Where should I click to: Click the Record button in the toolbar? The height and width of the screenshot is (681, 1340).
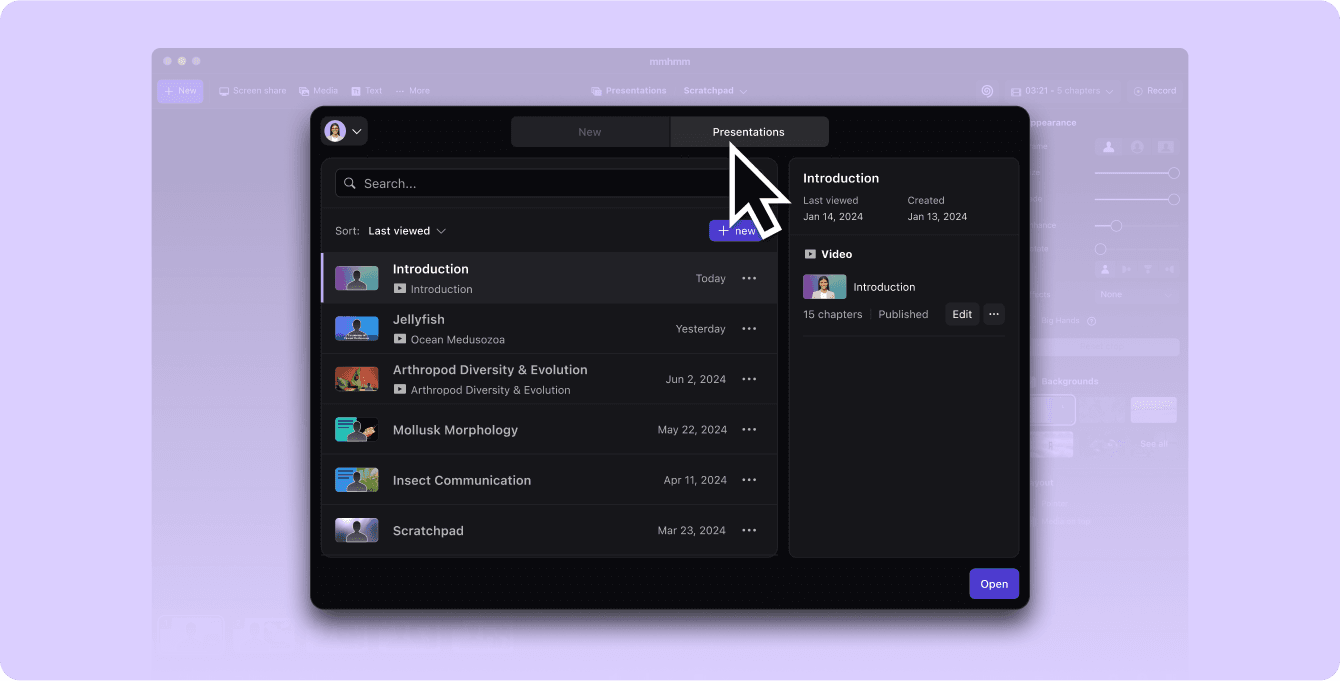tap(1153, 91)
